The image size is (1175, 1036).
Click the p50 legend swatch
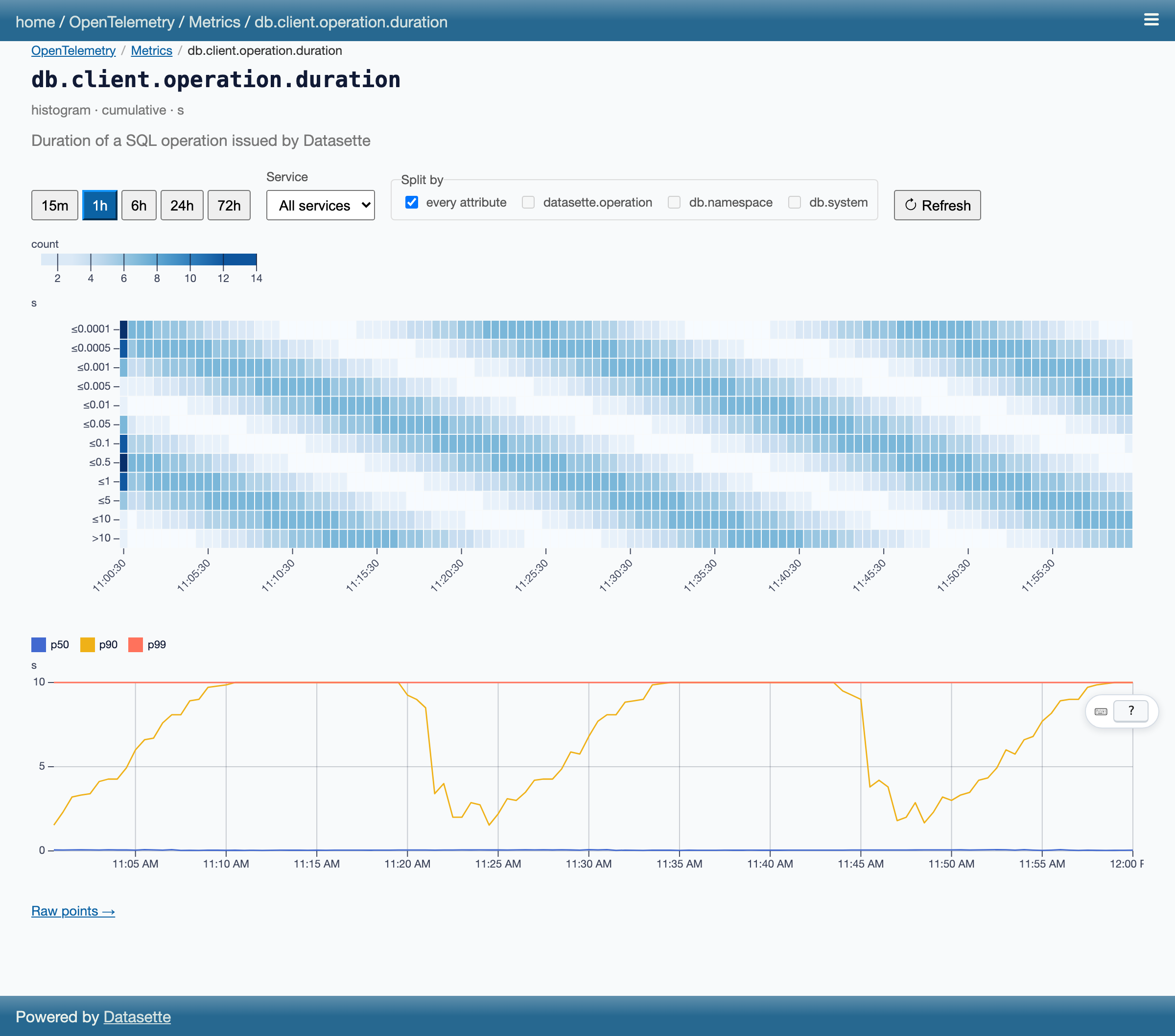coord(39,644)
